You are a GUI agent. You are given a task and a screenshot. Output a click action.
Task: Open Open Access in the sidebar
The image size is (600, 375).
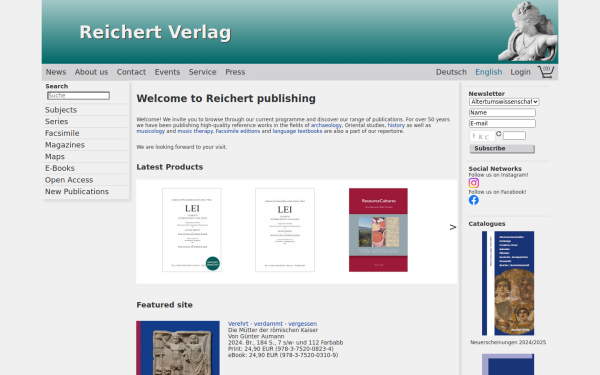click(x=69, y=180)
